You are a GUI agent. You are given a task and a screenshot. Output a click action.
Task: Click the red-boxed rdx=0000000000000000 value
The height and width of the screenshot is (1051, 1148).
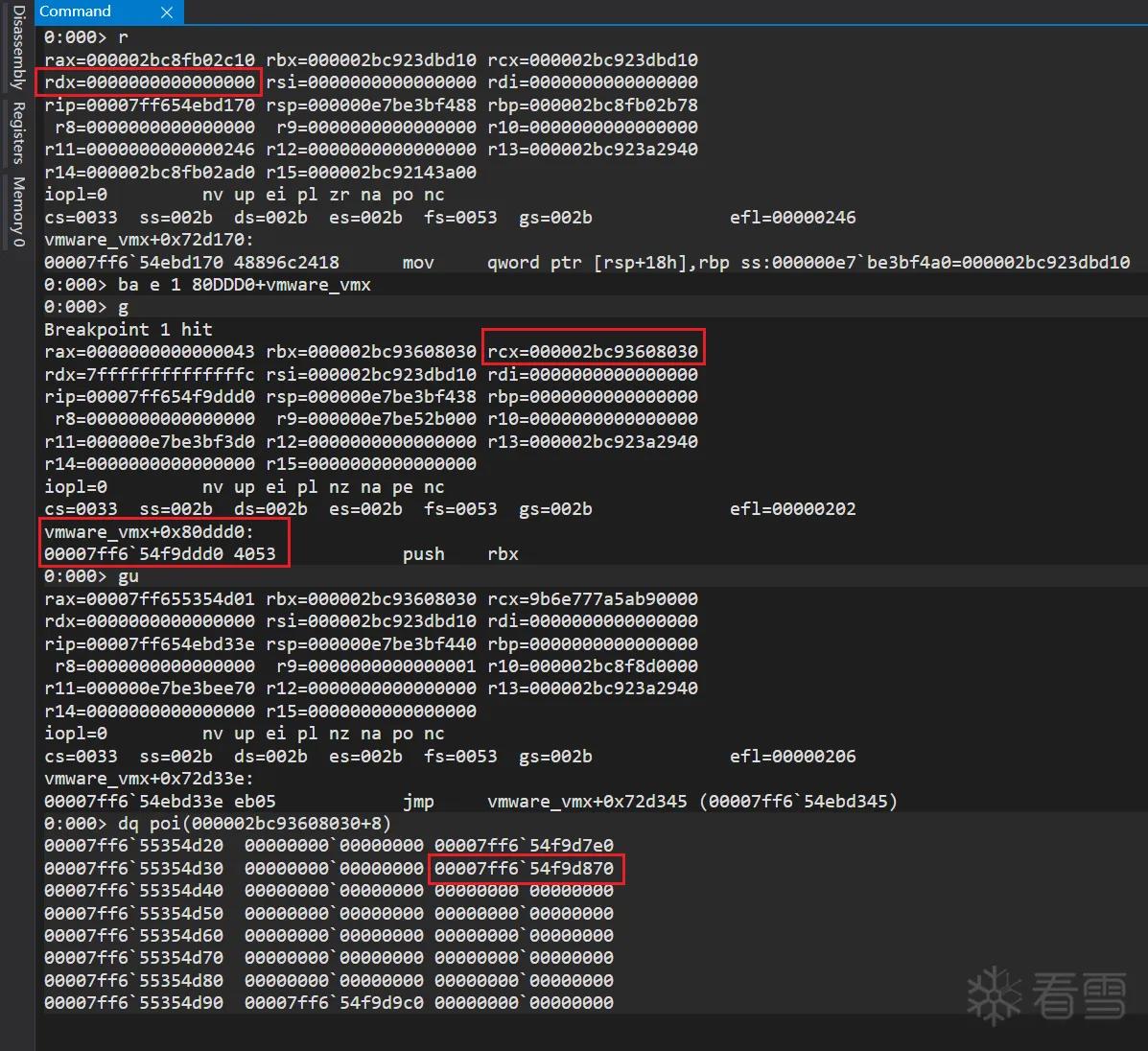pyautogui.click(x=150, y=82)
